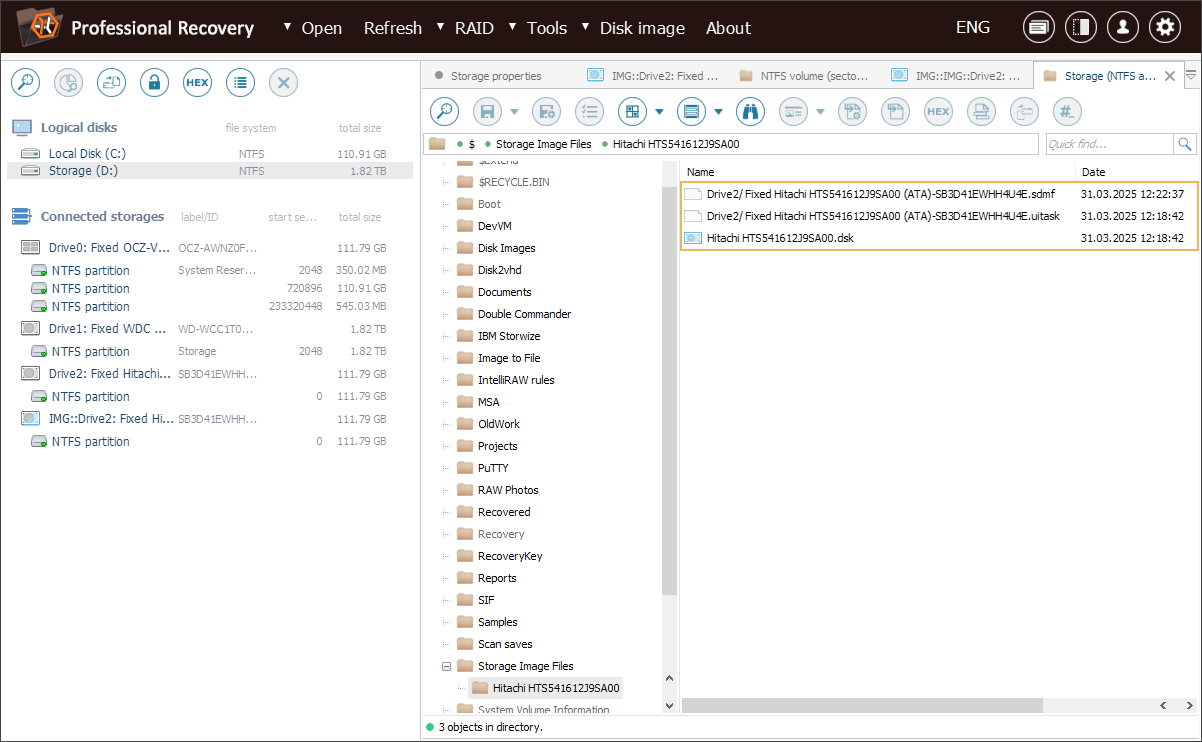
Task: Click the file with gear icon in the toolbar
Action: [852, 112]
